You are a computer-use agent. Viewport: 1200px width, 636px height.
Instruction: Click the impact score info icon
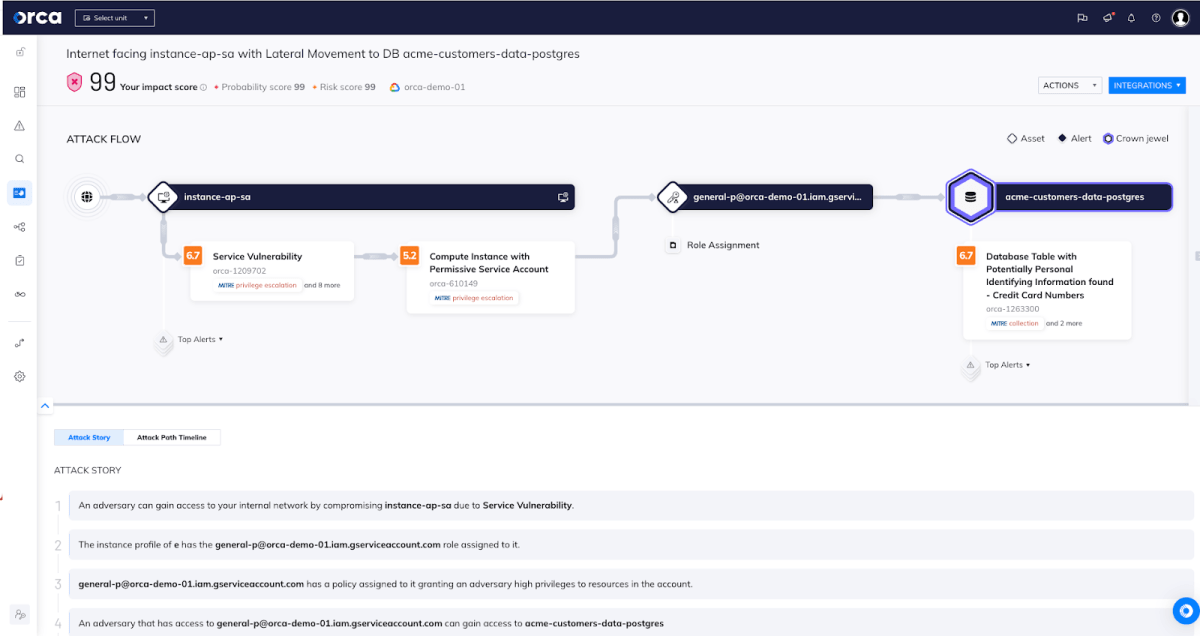tap(204, 87)
